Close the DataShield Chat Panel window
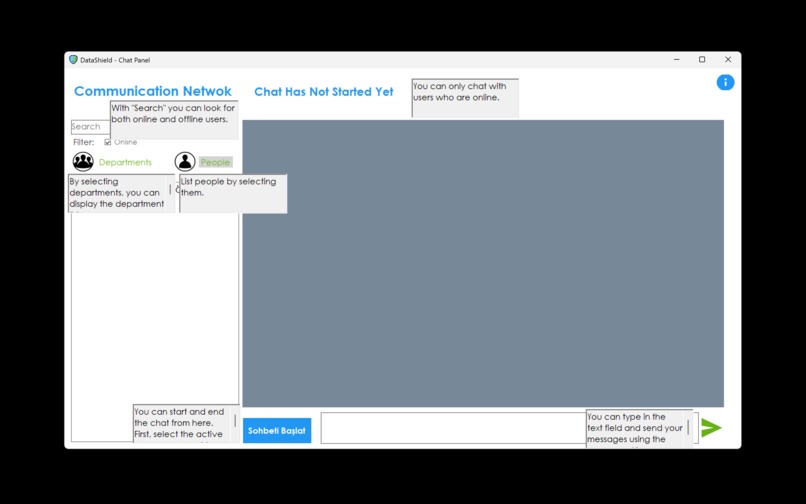Viewport: 806px width, 504px height. coord(728,60)
